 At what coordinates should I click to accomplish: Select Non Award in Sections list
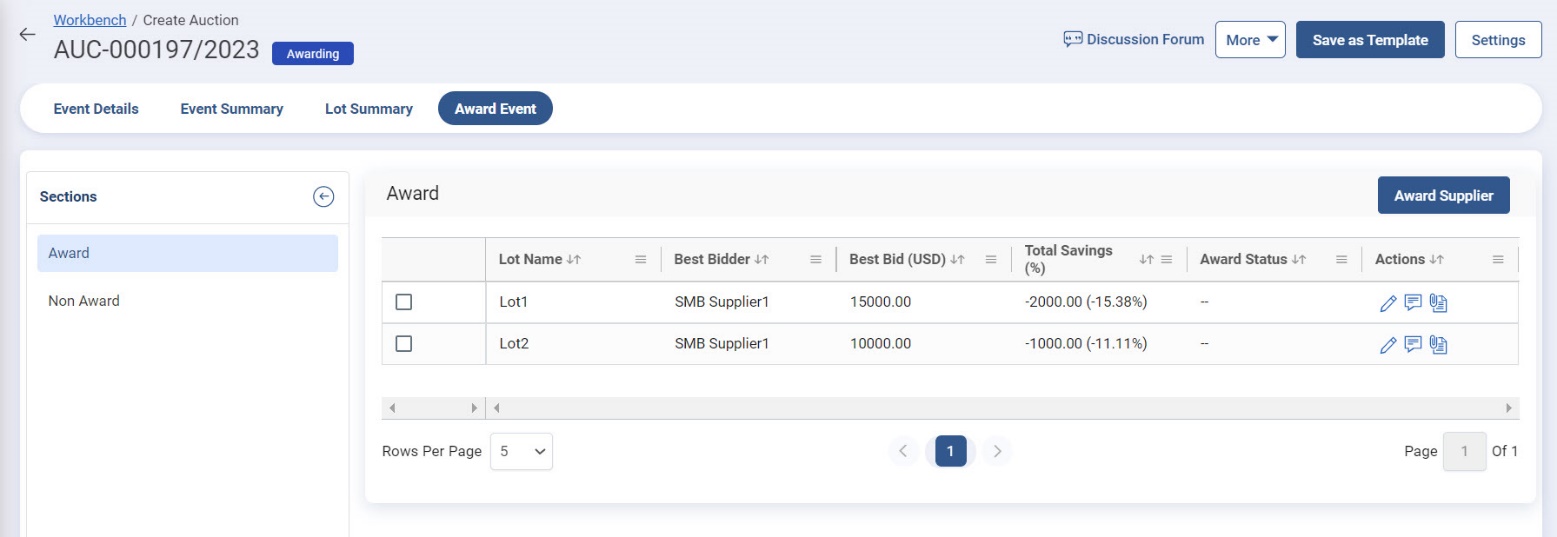84,301
